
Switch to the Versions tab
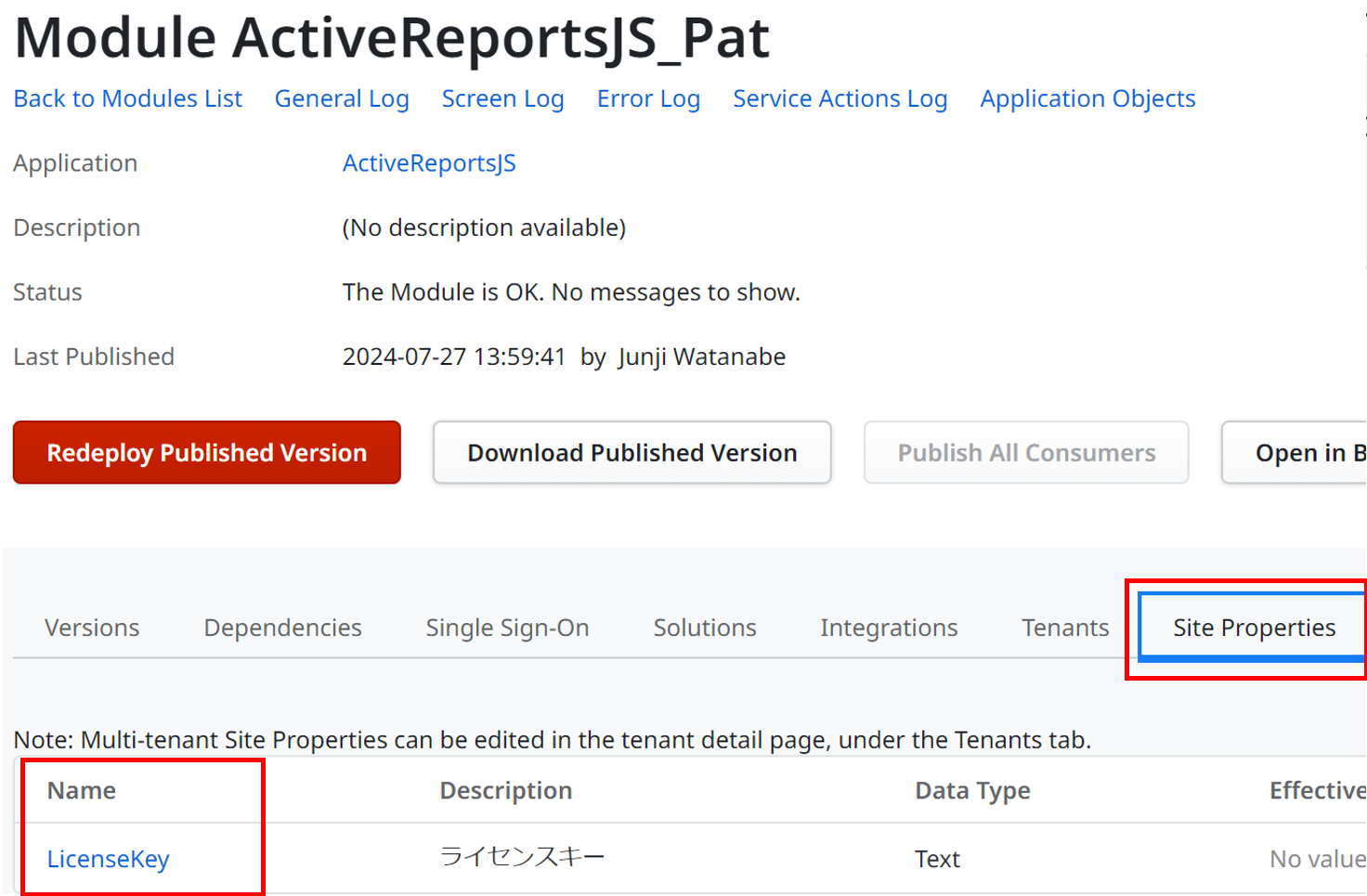click(92, 628)
